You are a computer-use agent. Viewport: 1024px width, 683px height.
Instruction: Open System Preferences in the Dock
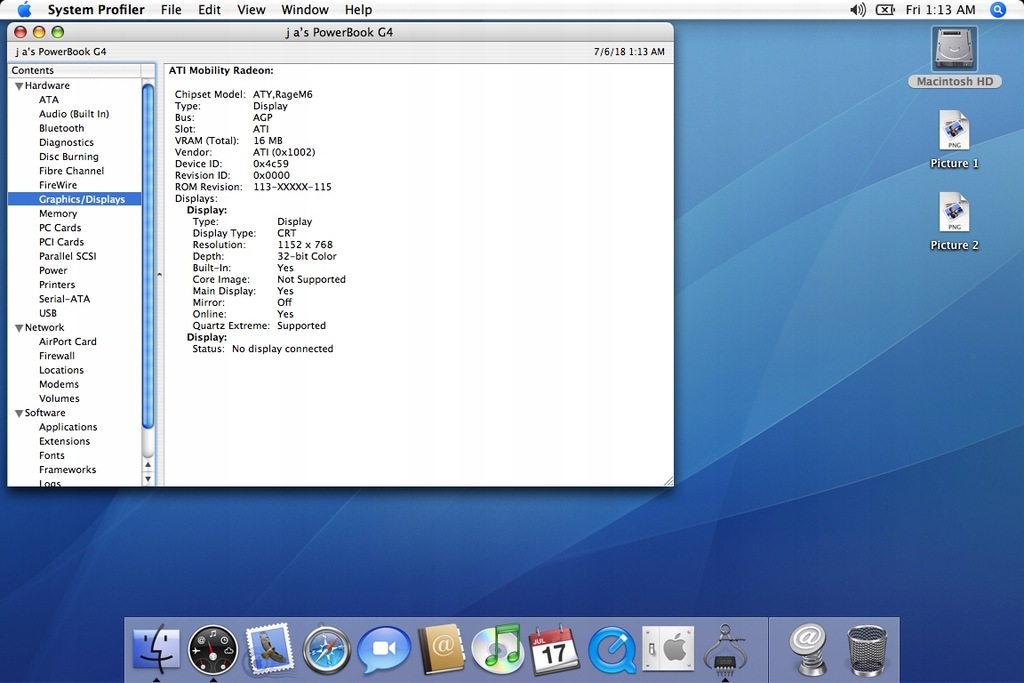click(x=668, y=648)
